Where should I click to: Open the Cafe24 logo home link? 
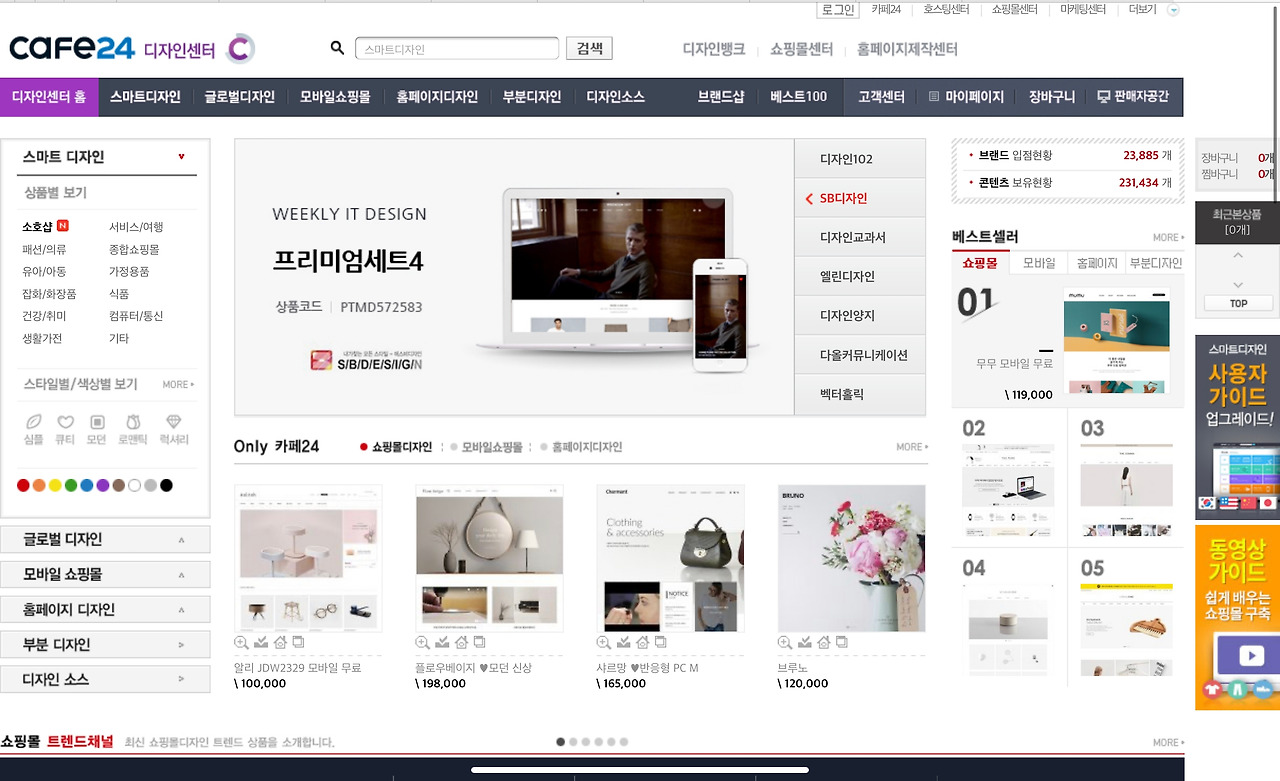tap(71, 48)
